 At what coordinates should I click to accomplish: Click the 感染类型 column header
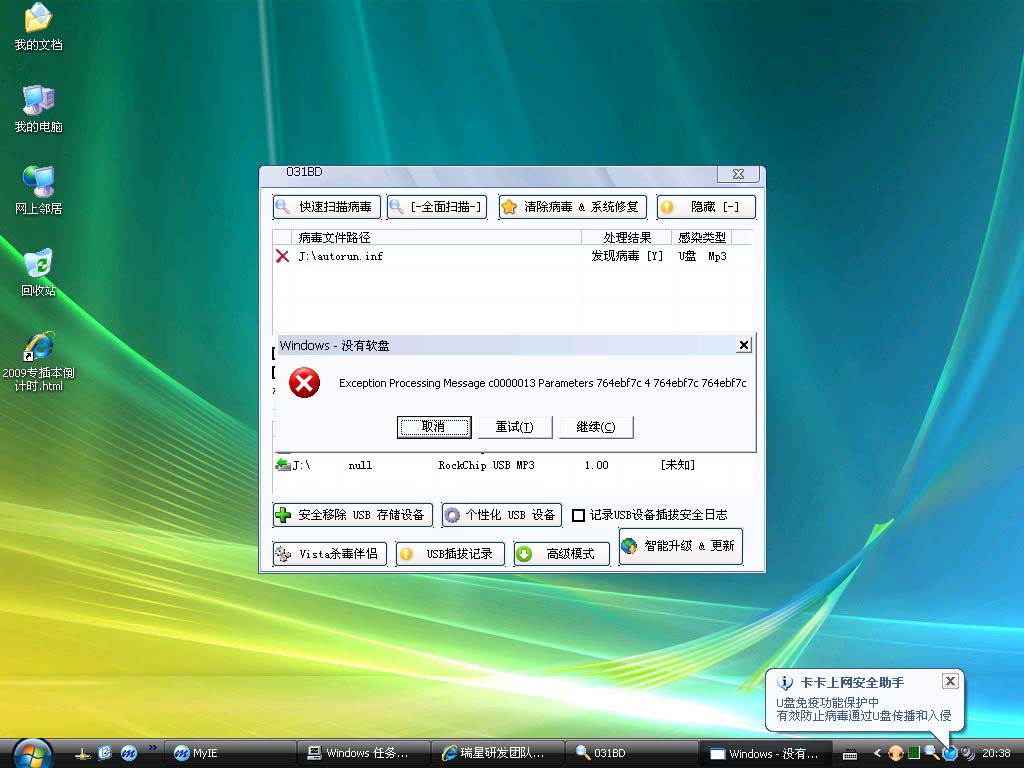click(x=701, y=237)
